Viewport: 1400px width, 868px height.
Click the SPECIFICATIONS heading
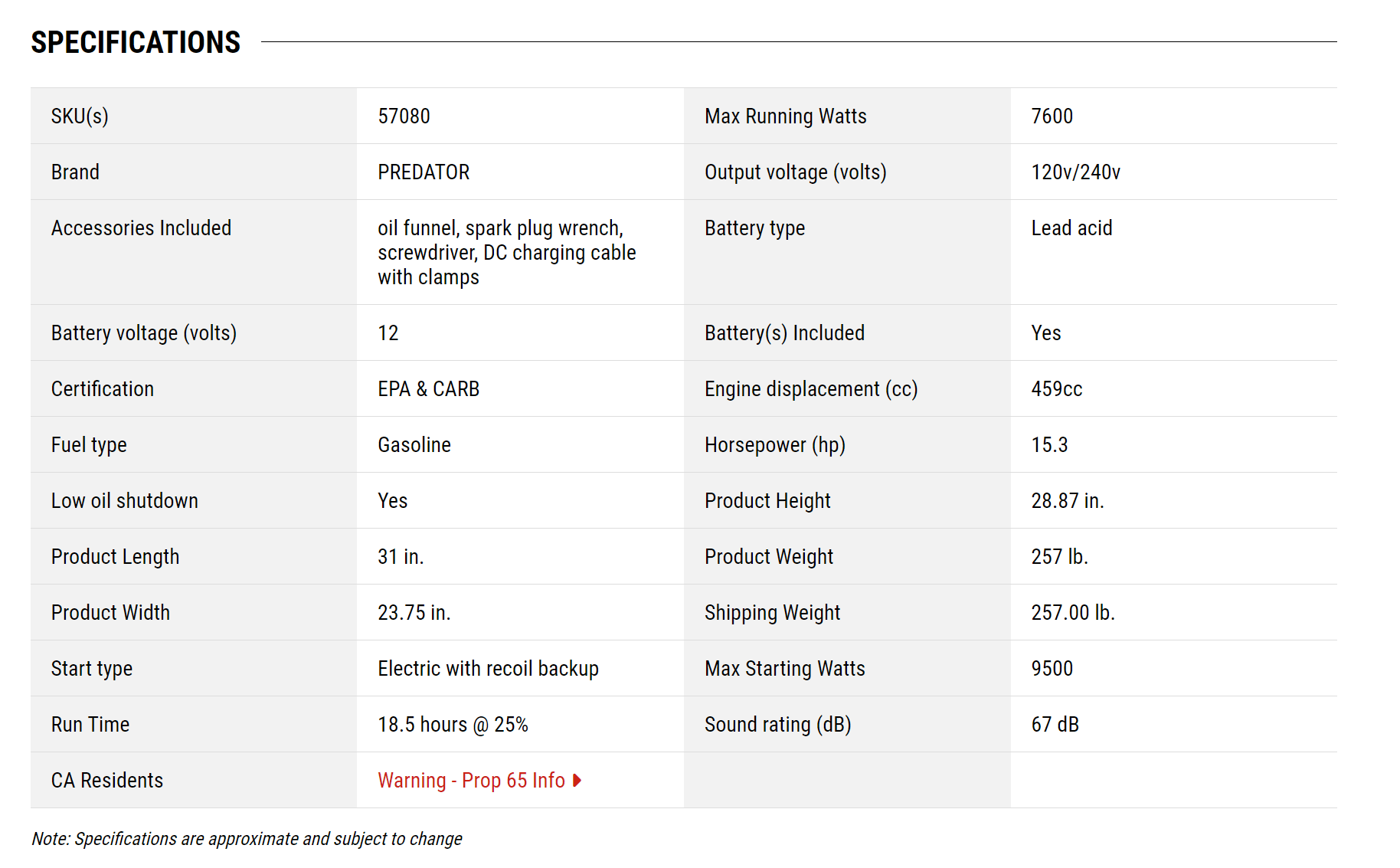(136, 42)
